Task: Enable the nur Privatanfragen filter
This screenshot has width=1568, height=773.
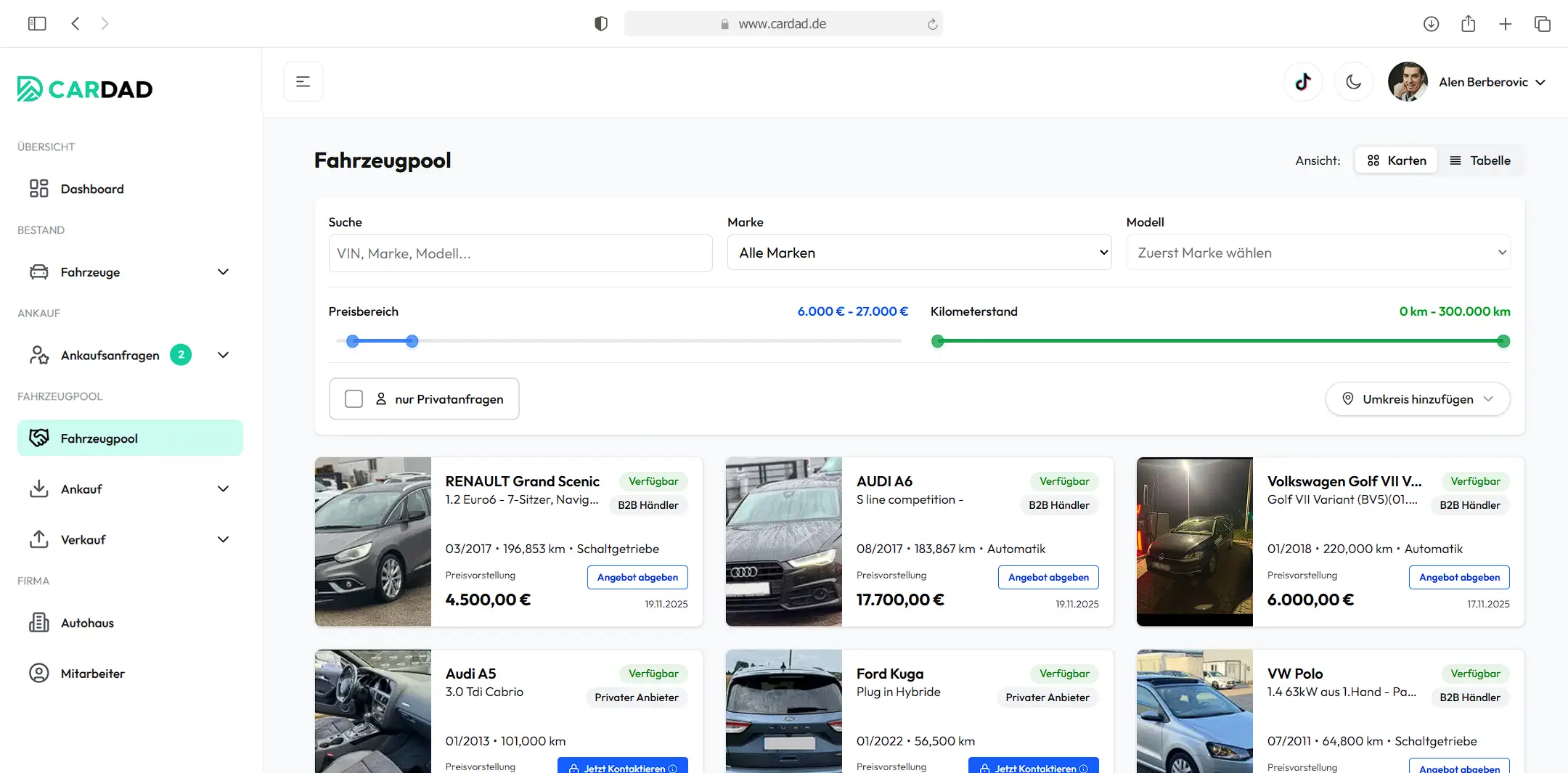Action: click(354, 398)
